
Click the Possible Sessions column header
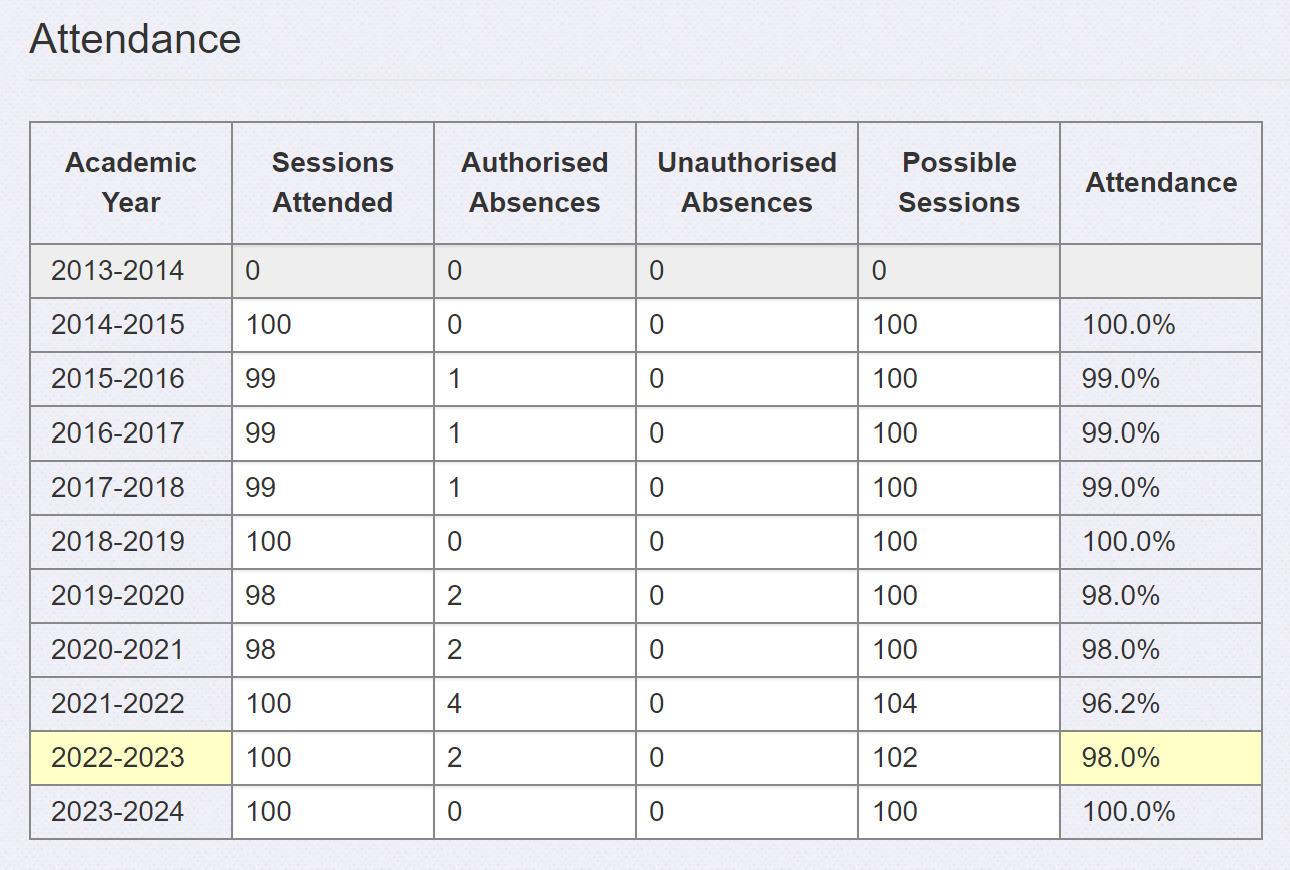coord(959,183)
